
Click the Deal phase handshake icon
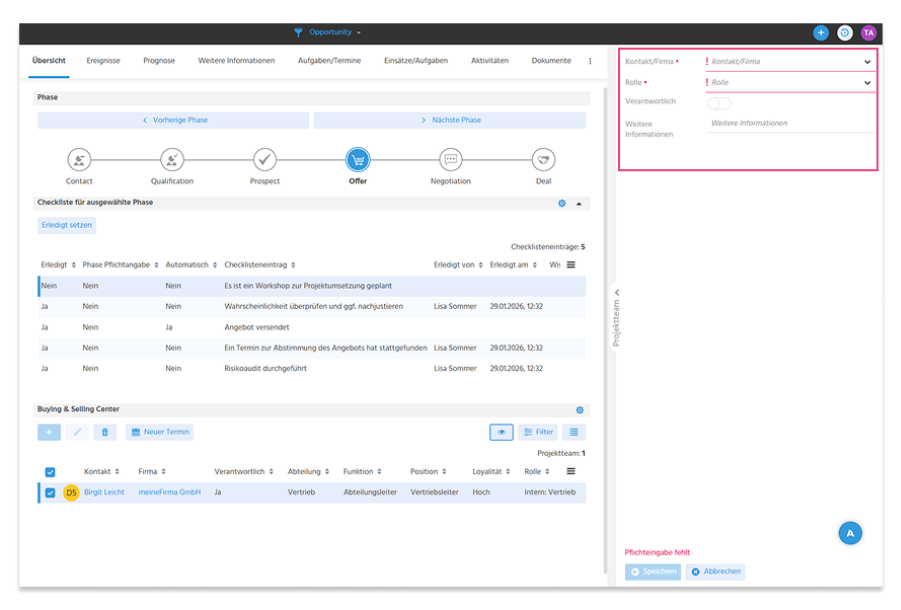coord(543,160)
